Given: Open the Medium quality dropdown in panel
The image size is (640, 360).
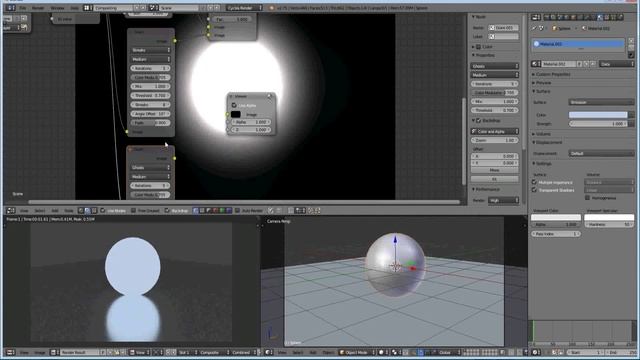Looking at the screenshot, I should point(495,75).
